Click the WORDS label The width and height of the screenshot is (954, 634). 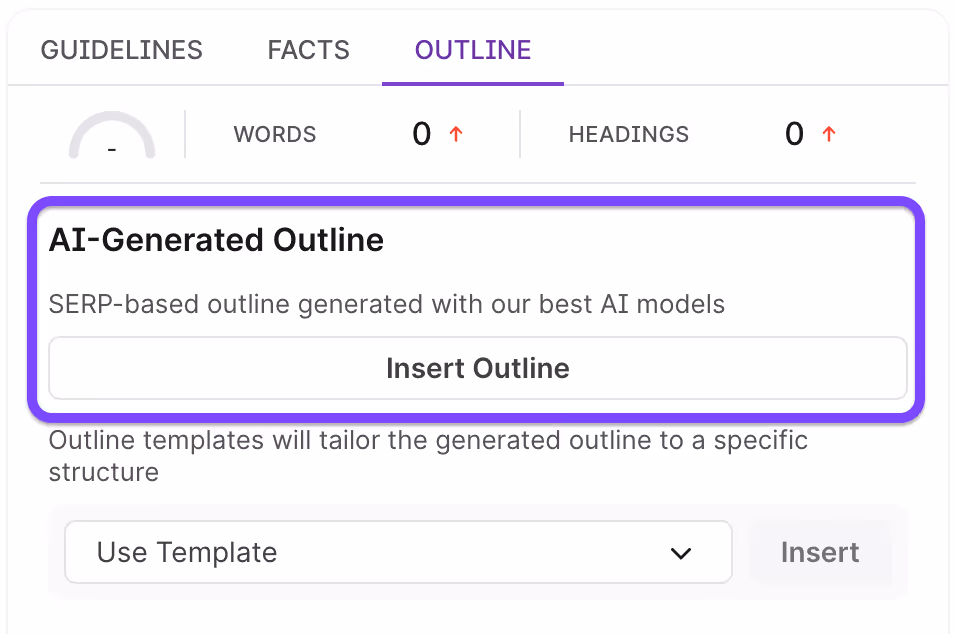(x=275, y=134)
